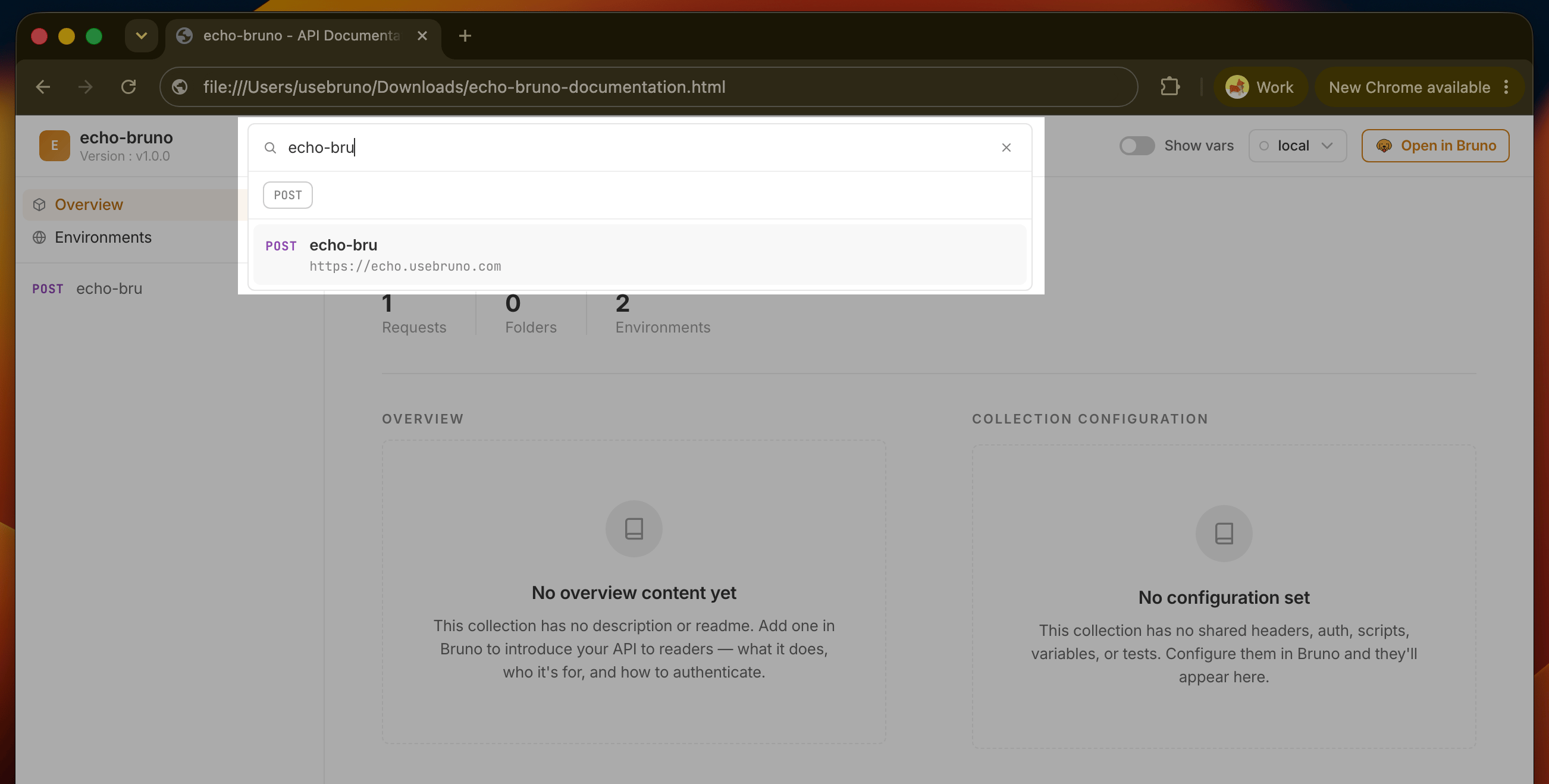Click the Environments count label
This screenshot has width=1549, height=784.
click(x=663, y=328)
